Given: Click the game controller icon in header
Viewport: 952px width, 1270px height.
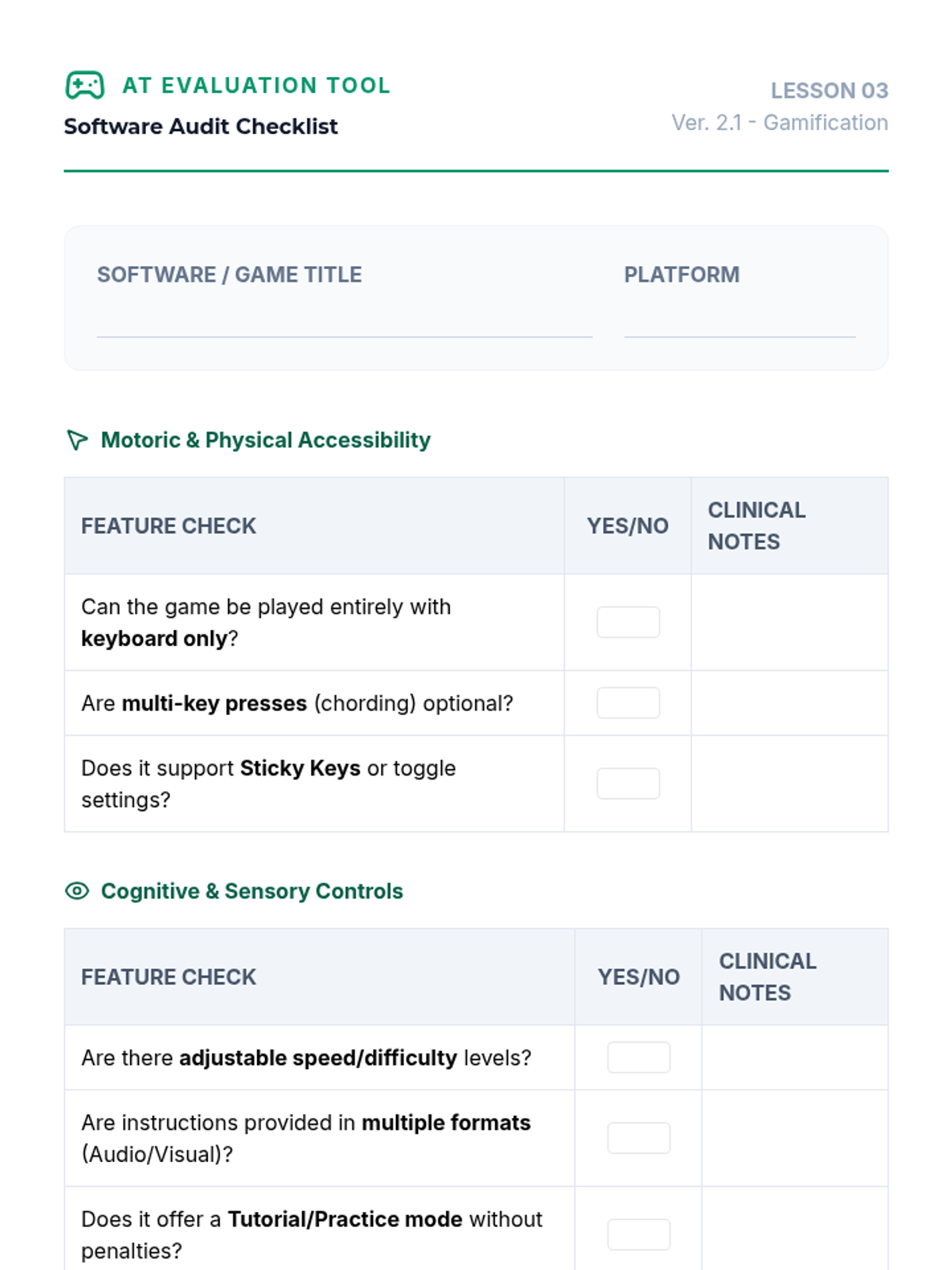Looking at the screenshot, I should pos(85,85).
